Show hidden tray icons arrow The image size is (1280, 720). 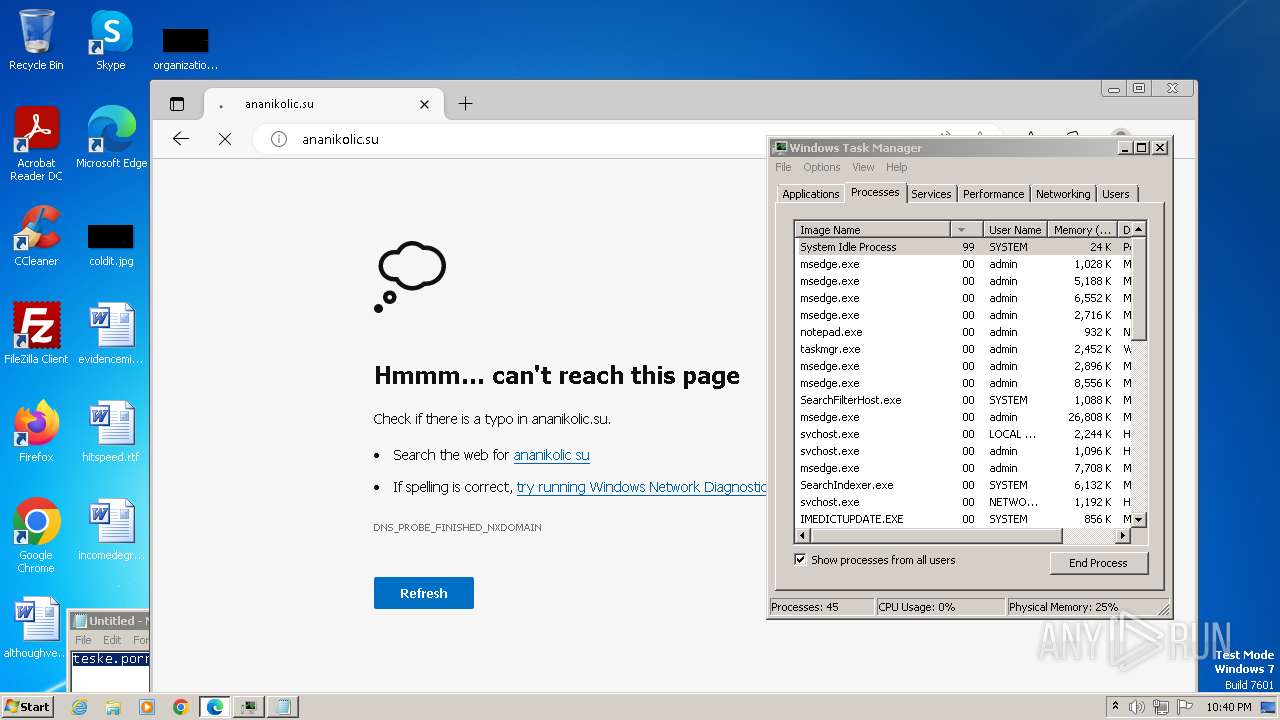1115,707
